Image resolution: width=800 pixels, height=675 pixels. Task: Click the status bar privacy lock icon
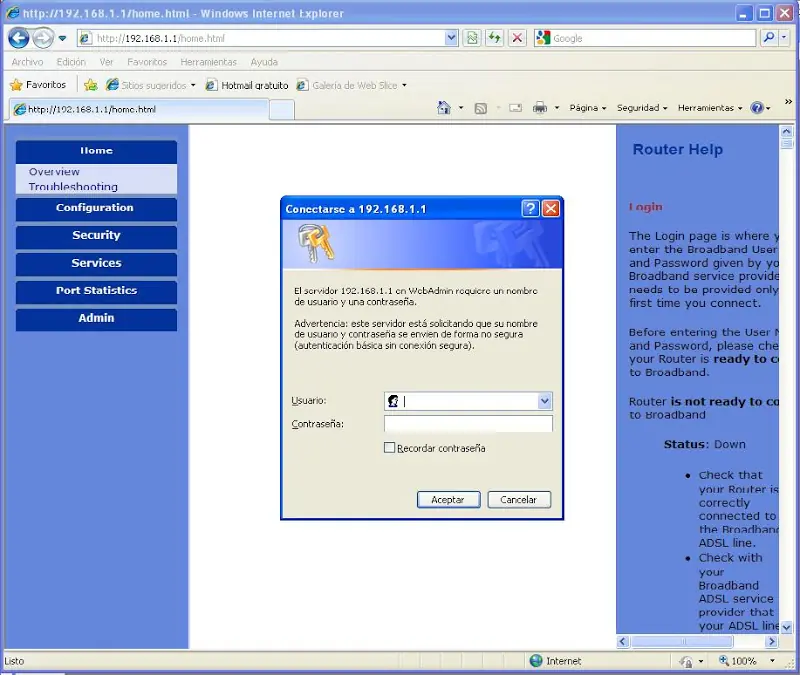click(686, 661)
